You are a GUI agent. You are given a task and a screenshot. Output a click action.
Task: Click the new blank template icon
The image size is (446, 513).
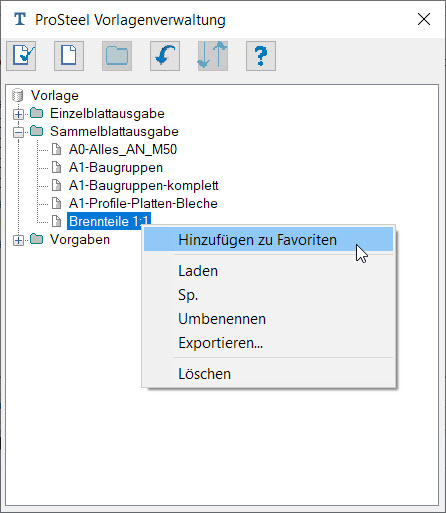(69, 56)
